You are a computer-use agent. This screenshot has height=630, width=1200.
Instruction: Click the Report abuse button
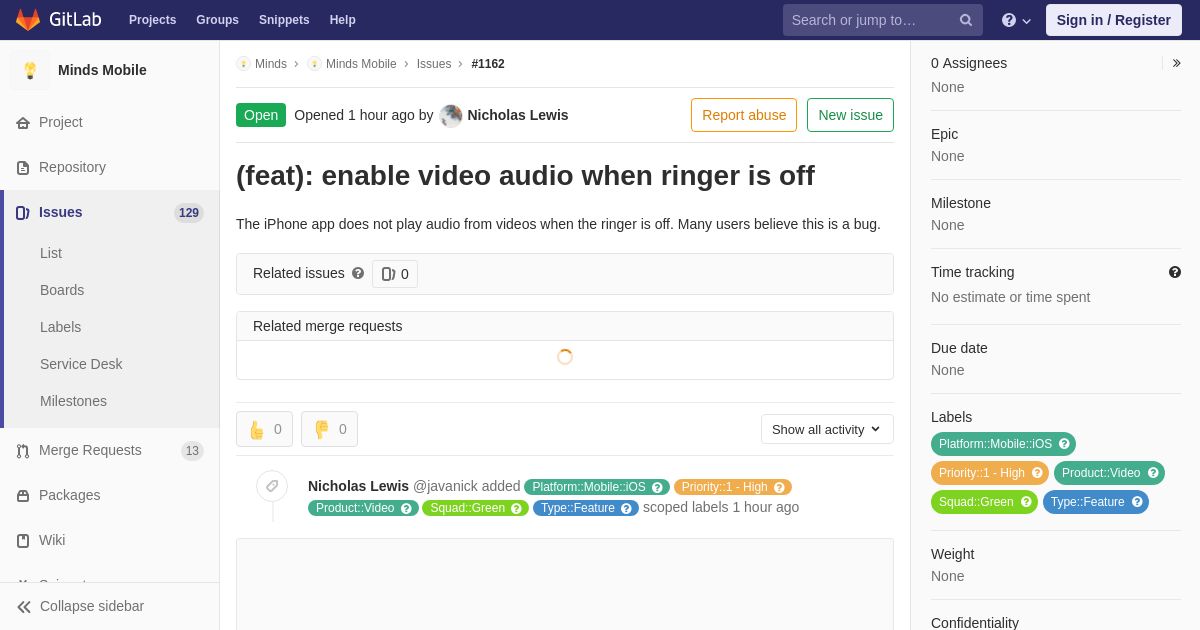pos(744,115)
